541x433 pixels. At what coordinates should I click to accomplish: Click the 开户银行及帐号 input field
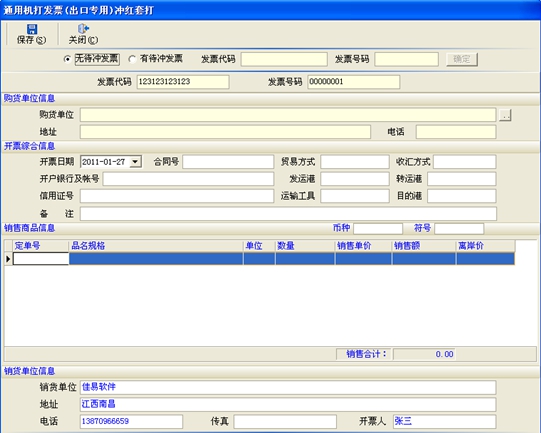[188, 179]
